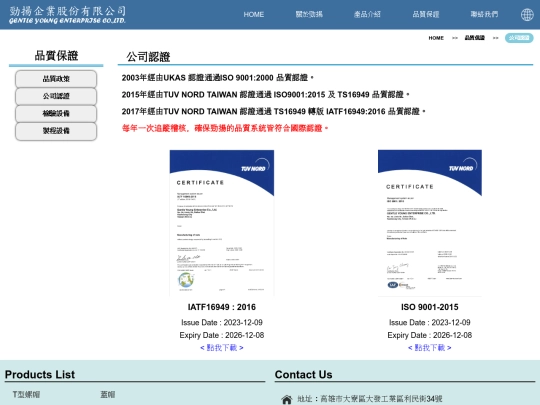Download the ISO 9001-2015 certificate via 點我下載

[430, 348]
